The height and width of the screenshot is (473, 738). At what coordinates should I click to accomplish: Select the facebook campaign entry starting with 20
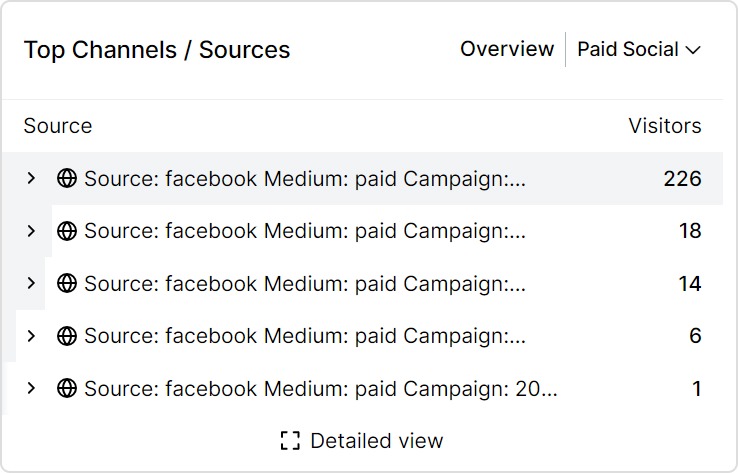(x=320, y=388)
